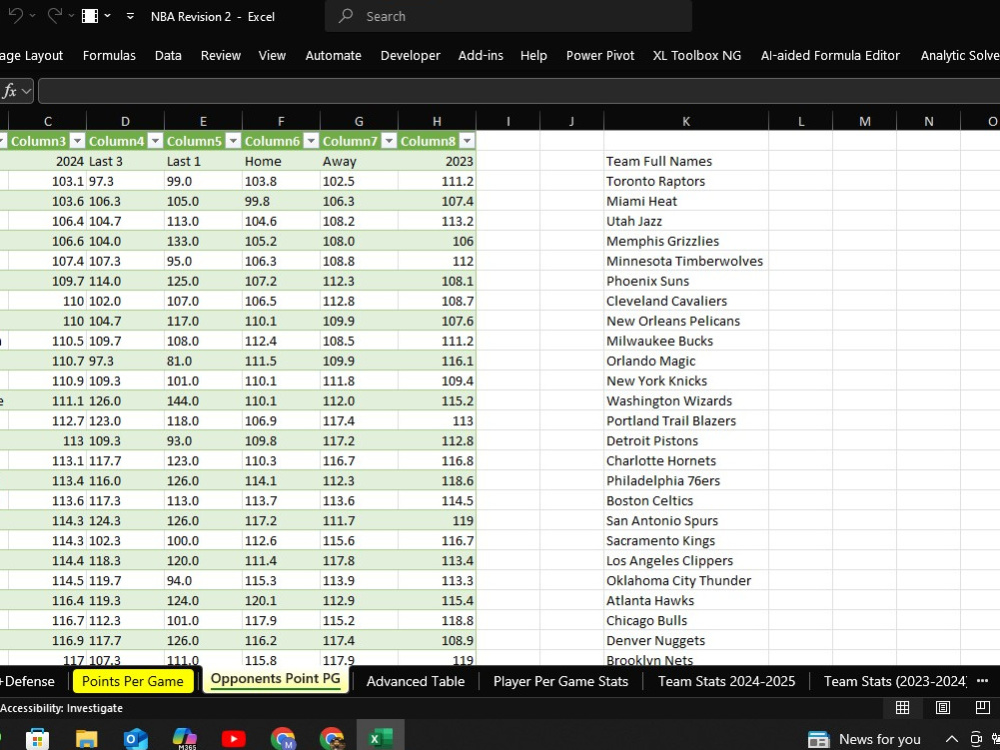
Task: Open the Help ribbon tab
Action: pyautogui.click(x=534, y=55)
